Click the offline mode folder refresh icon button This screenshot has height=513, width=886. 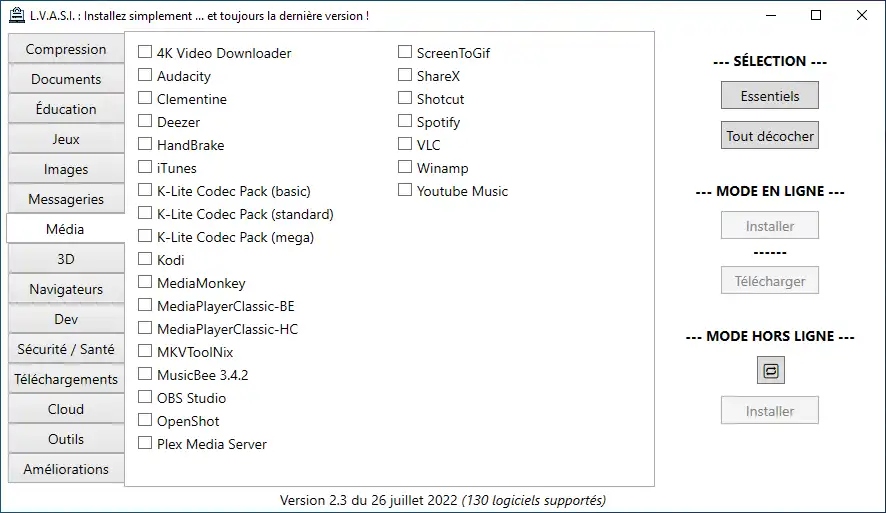coord(771,371)
